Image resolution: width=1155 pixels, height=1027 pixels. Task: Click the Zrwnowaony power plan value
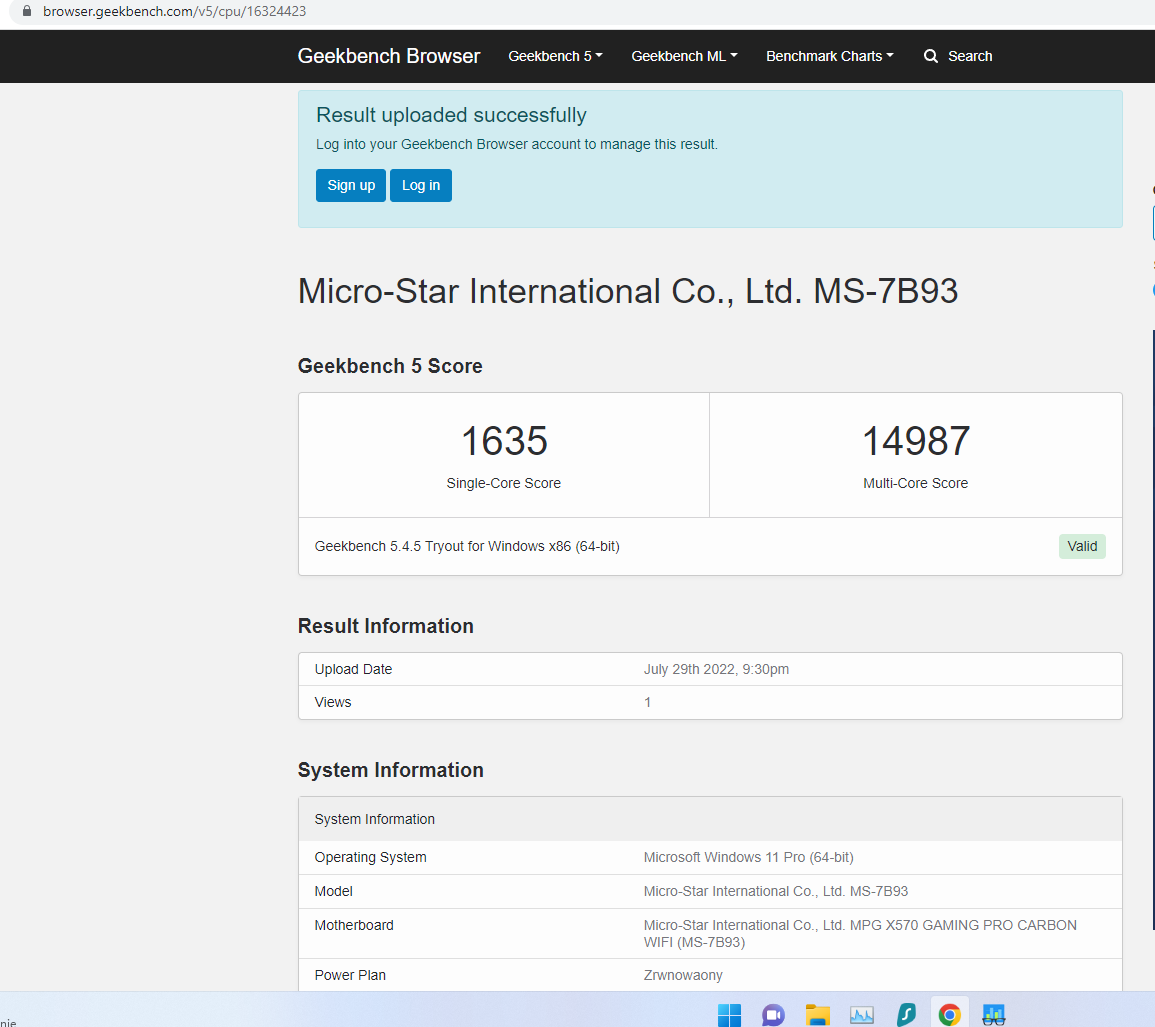683,975
